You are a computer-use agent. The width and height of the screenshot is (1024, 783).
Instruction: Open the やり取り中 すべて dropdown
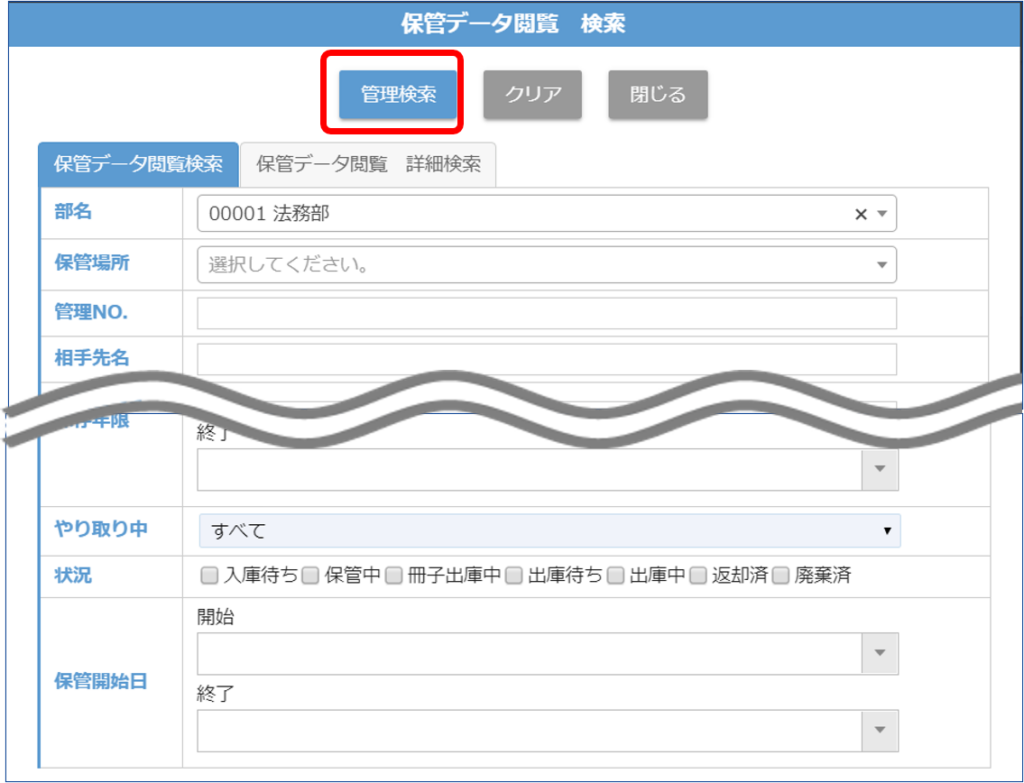[549, 531]
